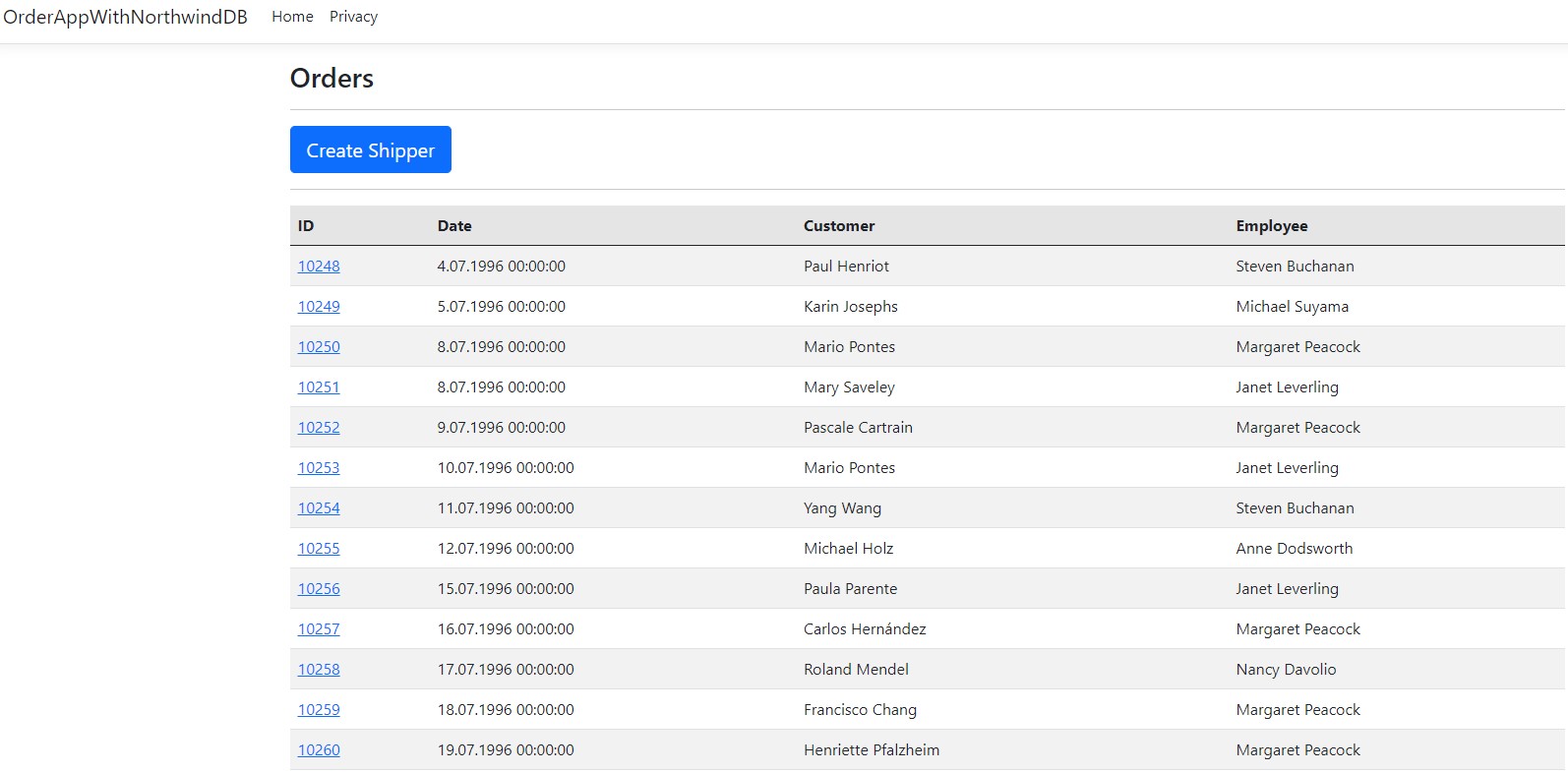Click date 19.07.1996 00:00:00
Screen dimensions: 1568x773
(x=506, y=750)
